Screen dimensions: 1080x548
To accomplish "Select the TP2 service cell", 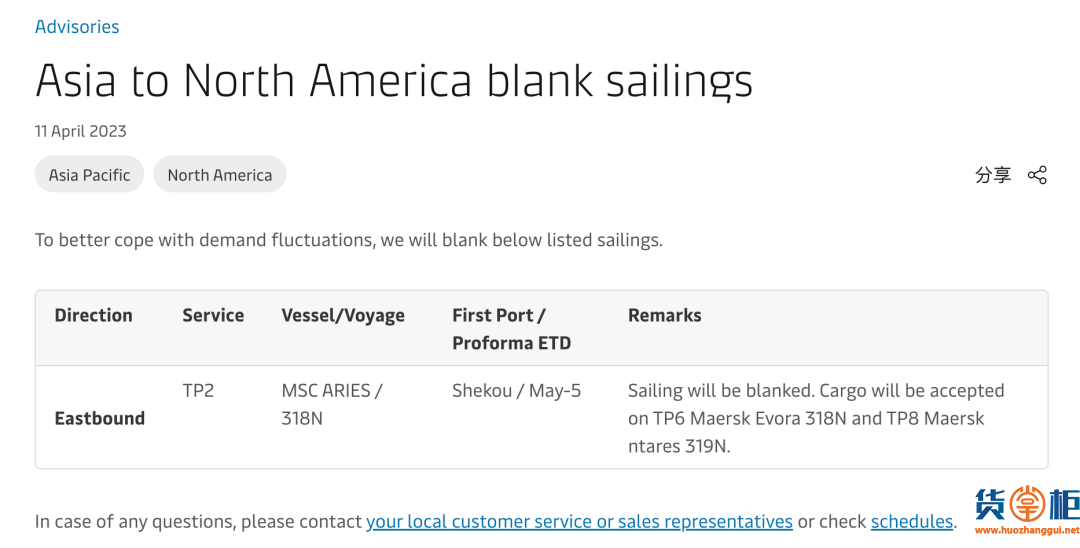I will coord(198,390).
